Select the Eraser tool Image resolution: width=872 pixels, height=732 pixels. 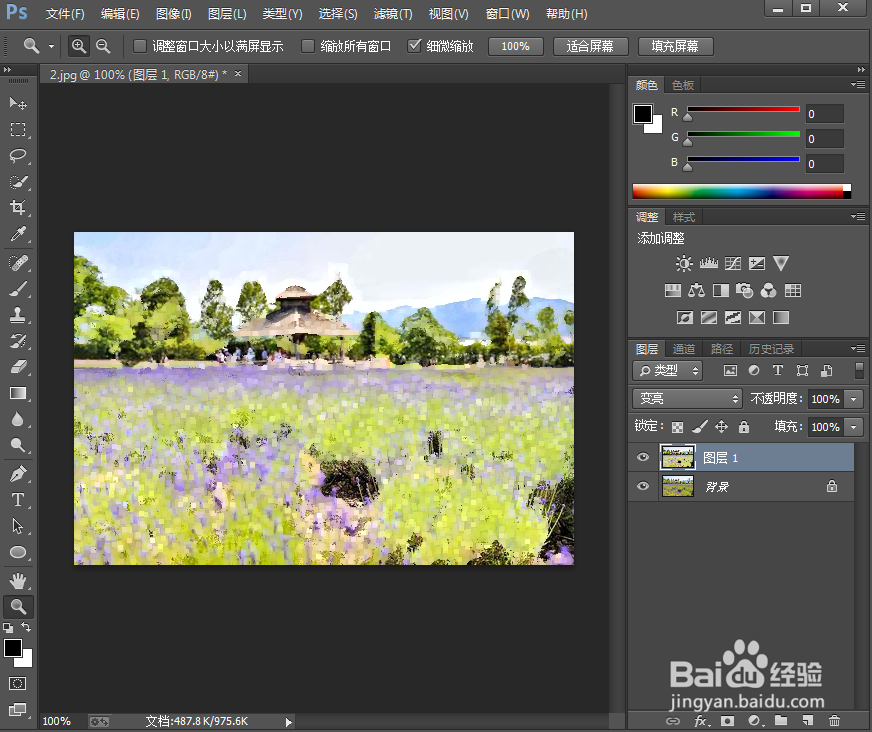pos(18,367)
